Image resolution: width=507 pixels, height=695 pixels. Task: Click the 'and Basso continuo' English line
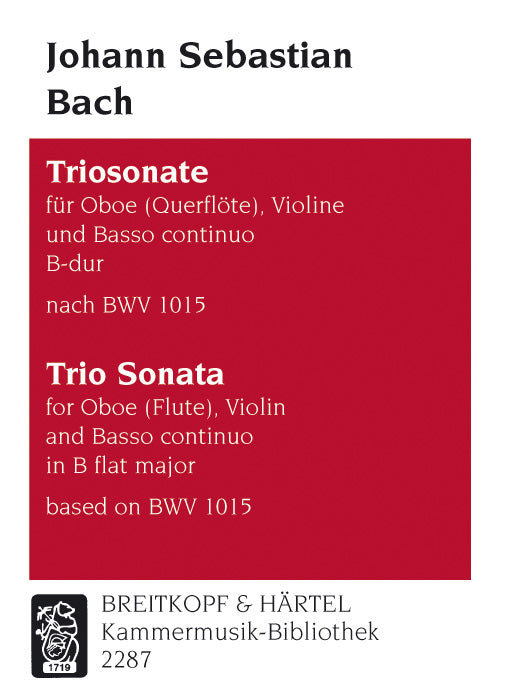click(x=149, y=437)
